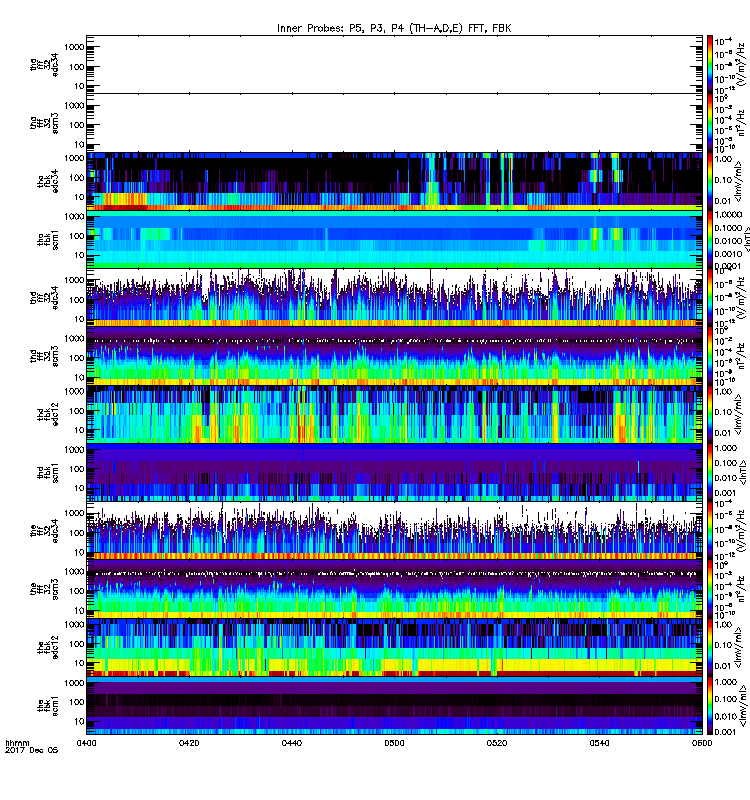The width and height of the screenshot is (750, 800).
Task: Click the 0500 time axis label
Action: click(x=394, y=743)
